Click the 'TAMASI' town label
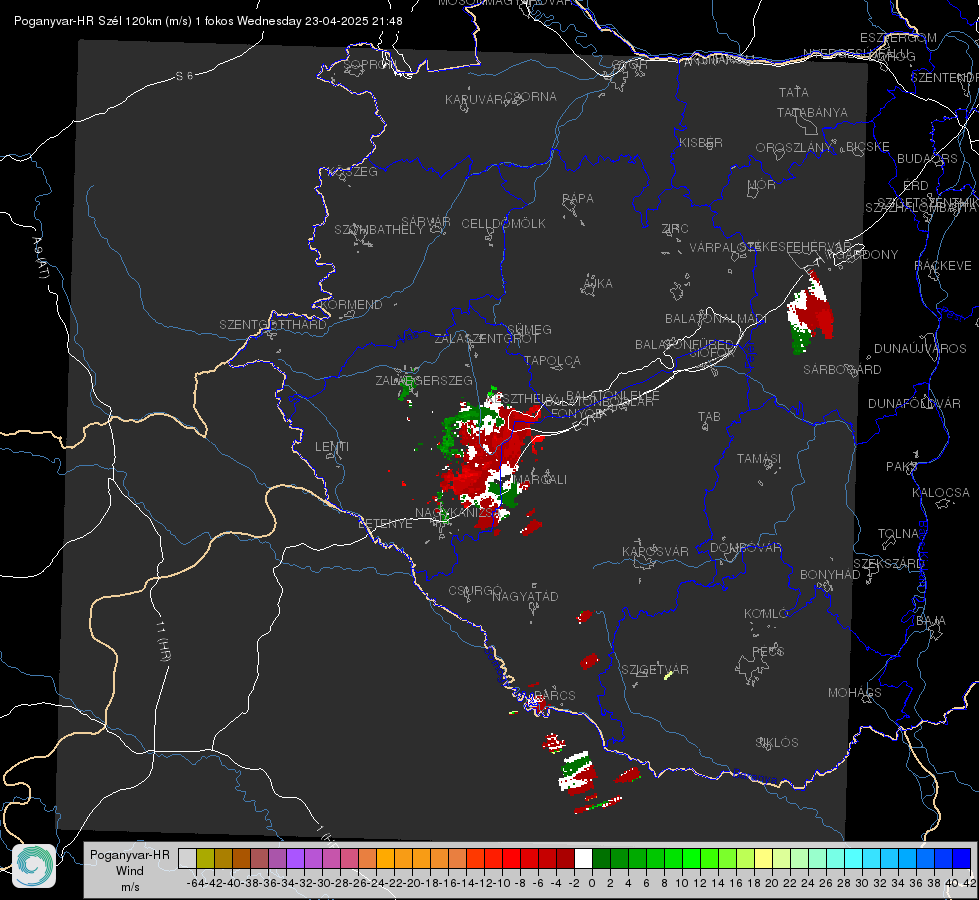The height and width of the screenshot is (900, 979). 759,458
